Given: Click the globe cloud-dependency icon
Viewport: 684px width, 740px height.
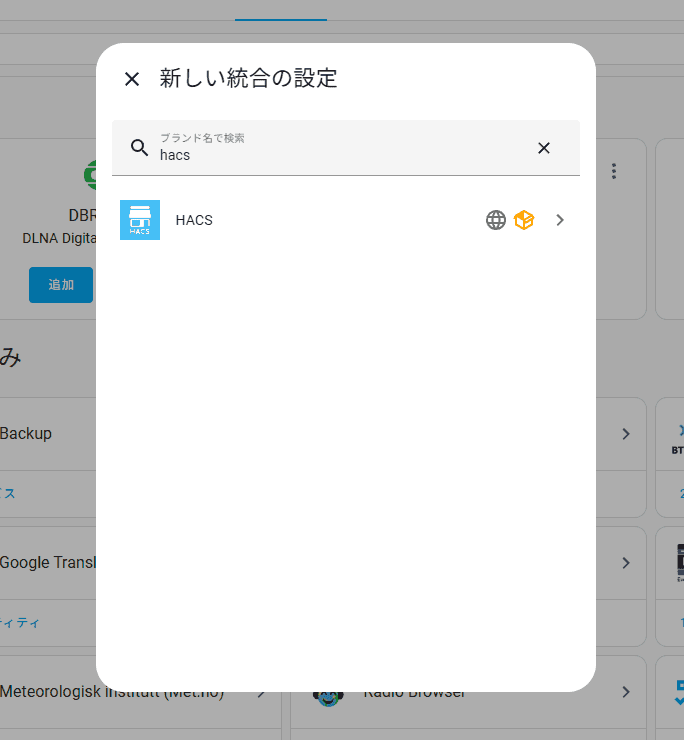Looking at the screenshot, I should [496, 220].
